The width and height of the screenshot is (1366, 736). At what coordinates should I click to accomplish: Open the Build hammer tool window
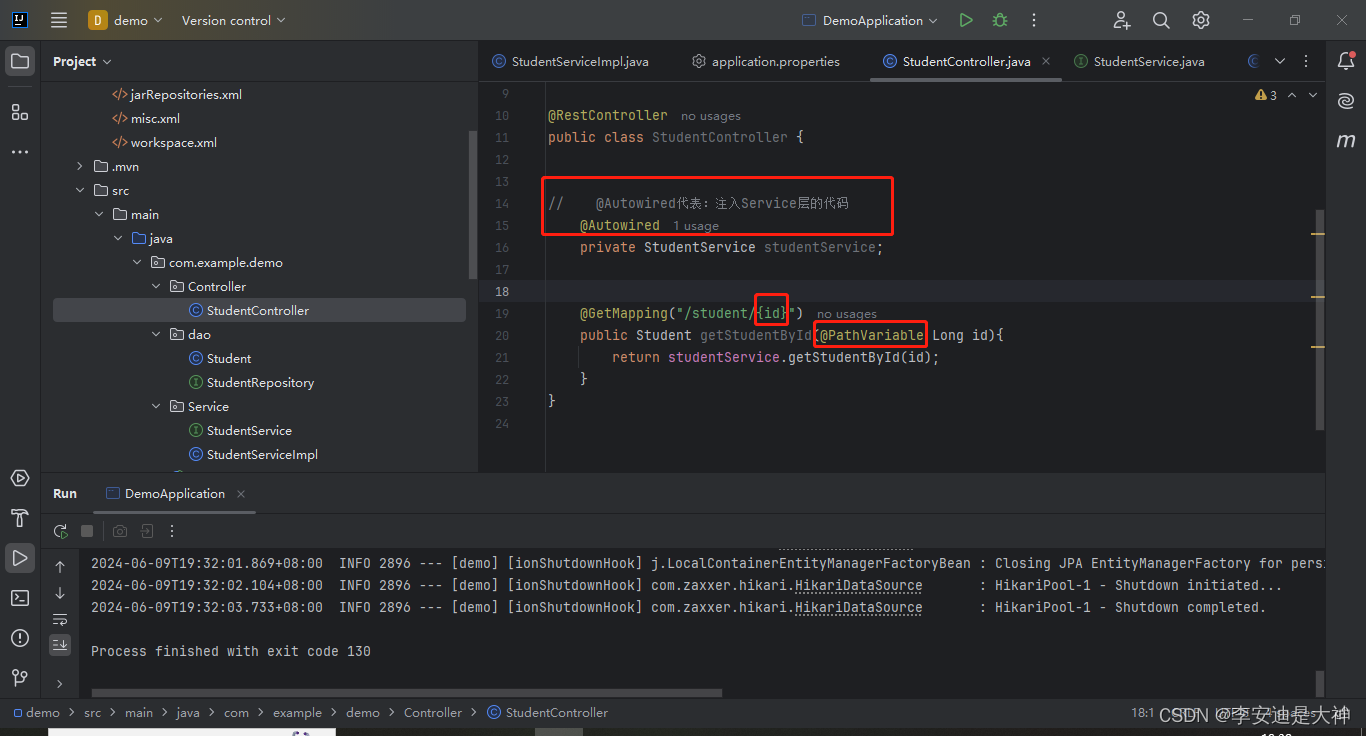20,518
